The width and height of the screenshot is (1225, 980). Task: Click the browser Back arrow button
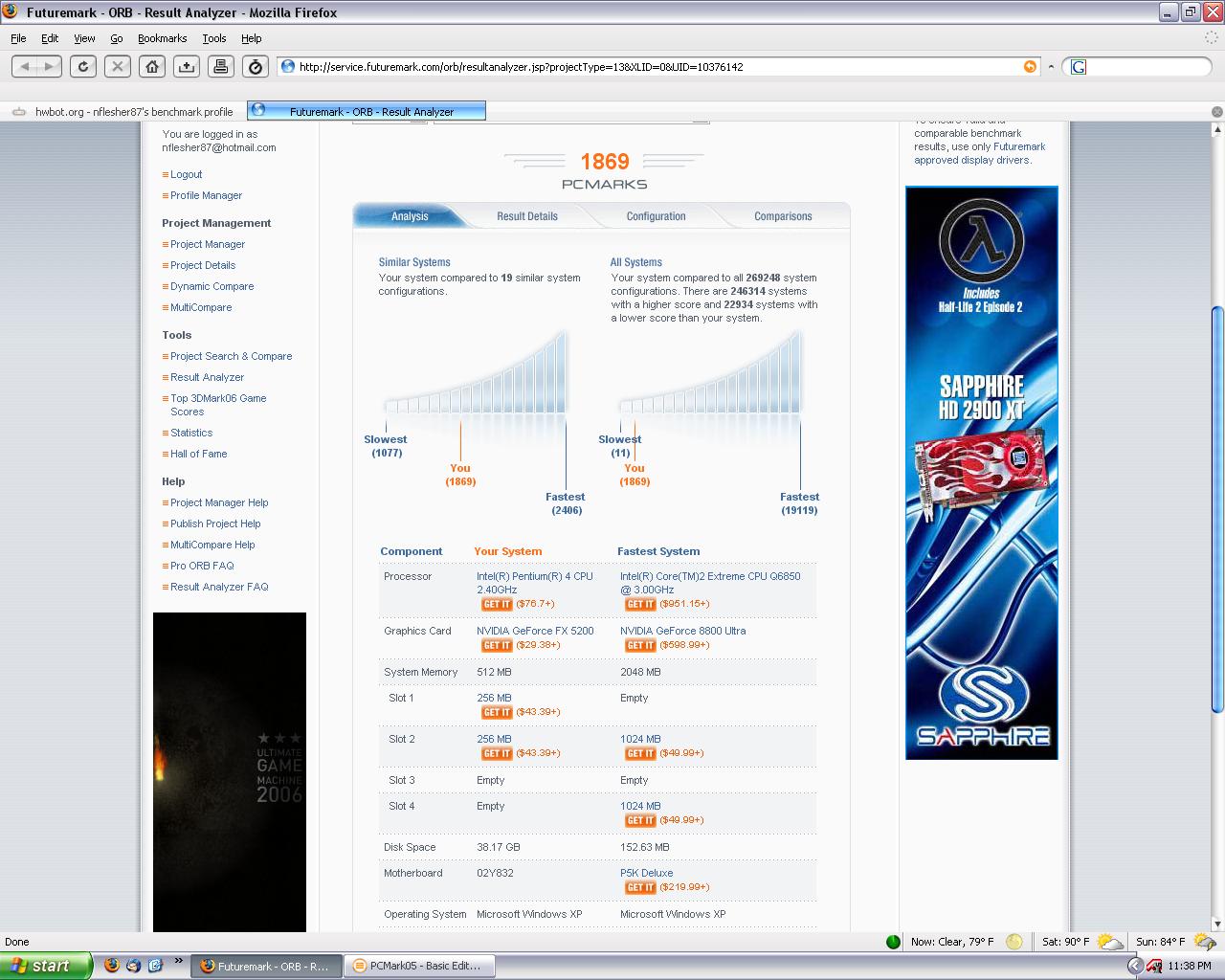coord(25,66)
